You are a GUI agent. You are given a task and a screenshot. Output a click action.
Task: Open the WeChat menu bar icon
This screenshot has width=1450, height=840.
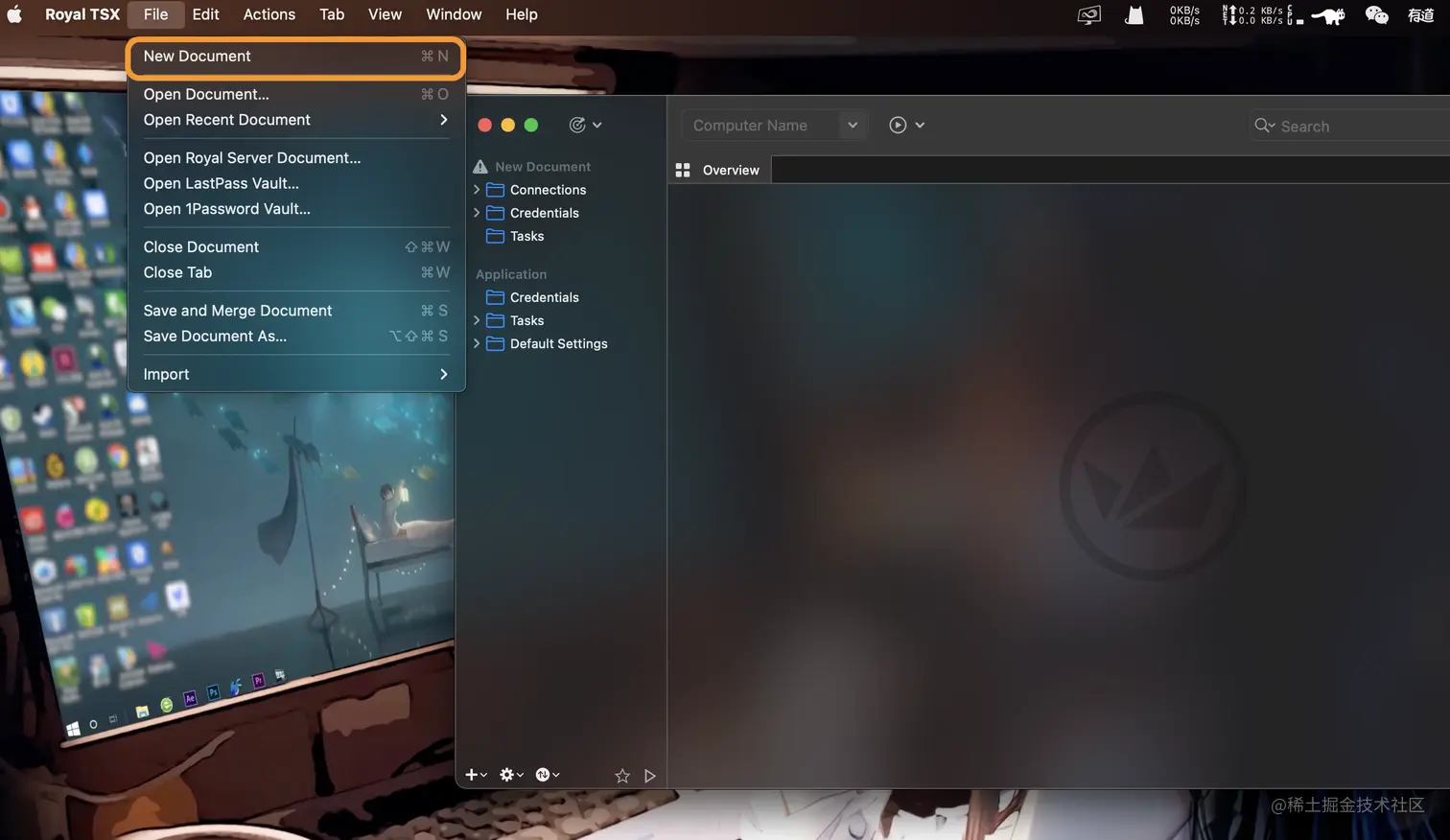[1377, 15]
